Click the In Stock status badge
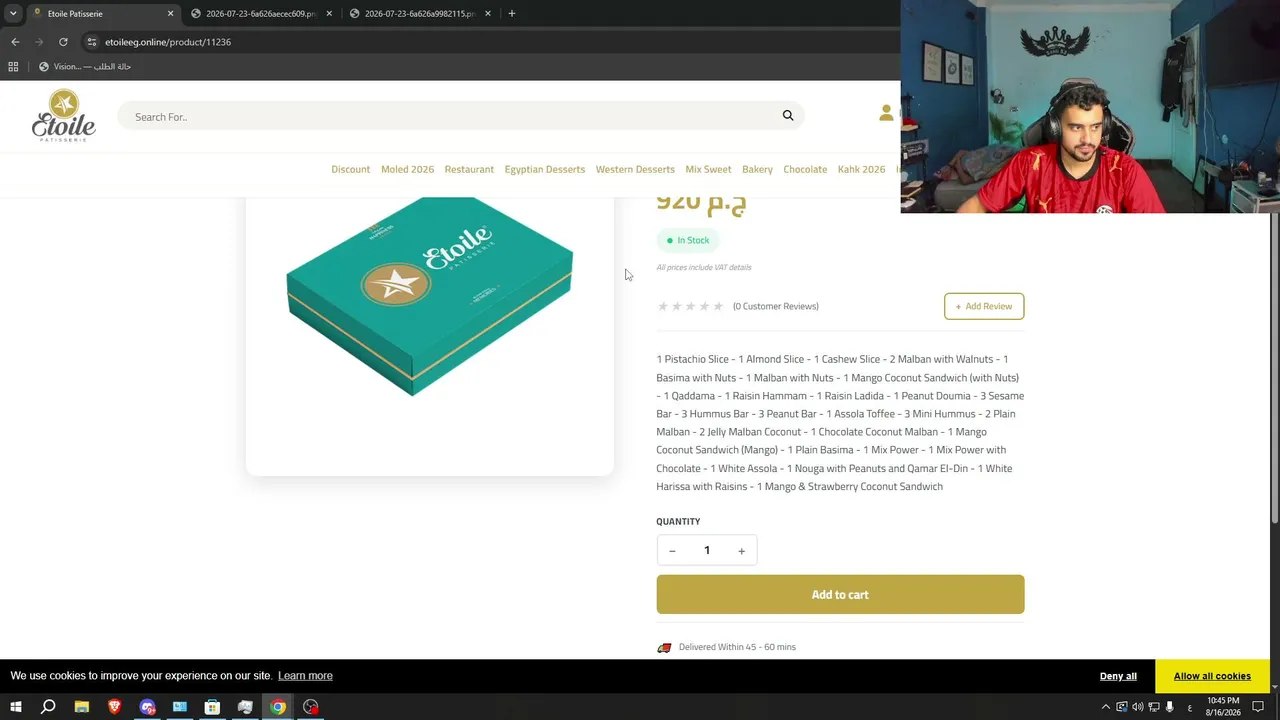This screenshot has height=720, width=1280. tap(688, 240)
